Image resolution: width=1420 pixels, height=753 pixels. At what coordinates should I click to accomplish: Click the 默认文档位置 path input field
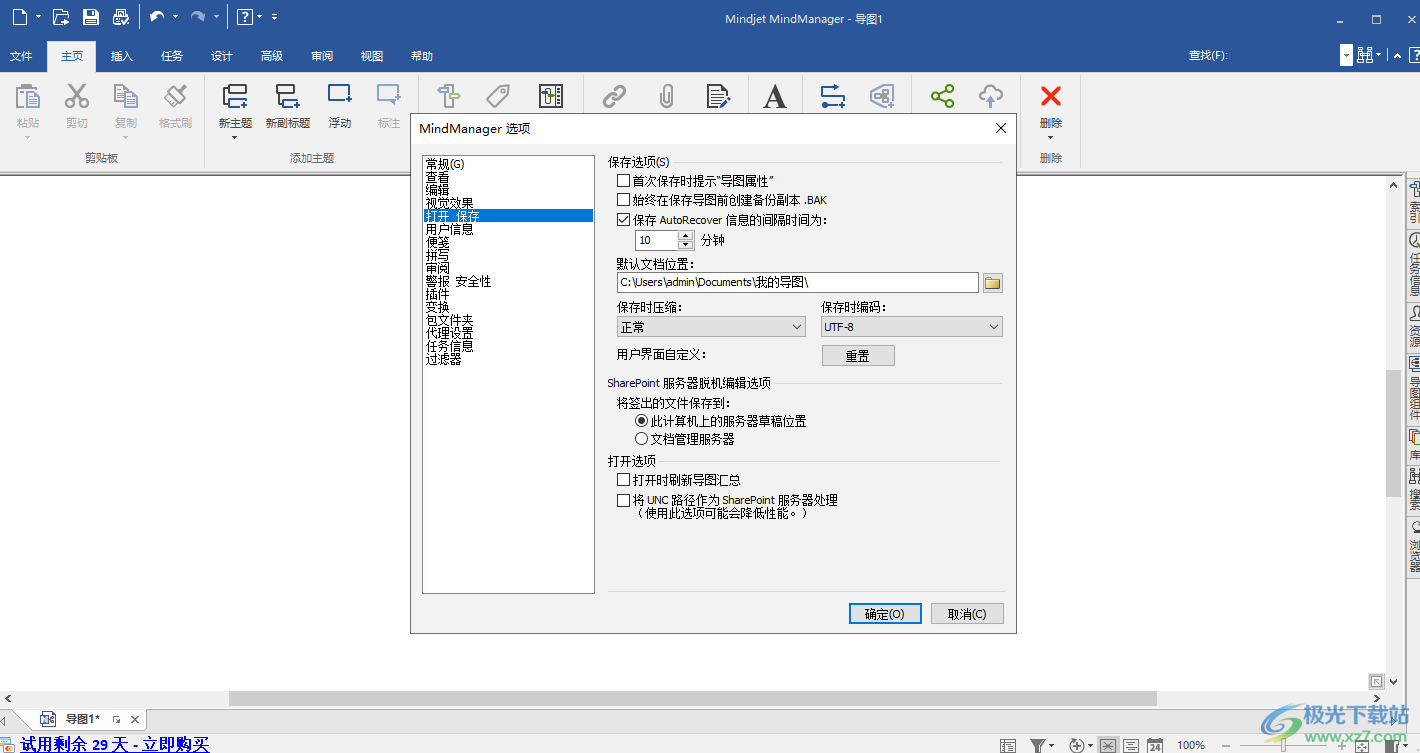pos(797,283)
